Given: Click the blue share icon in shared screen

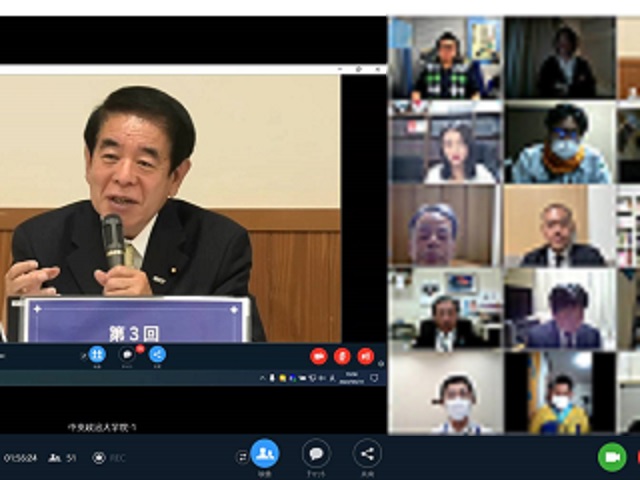Looking at the screenshot, I should [157, 355].
